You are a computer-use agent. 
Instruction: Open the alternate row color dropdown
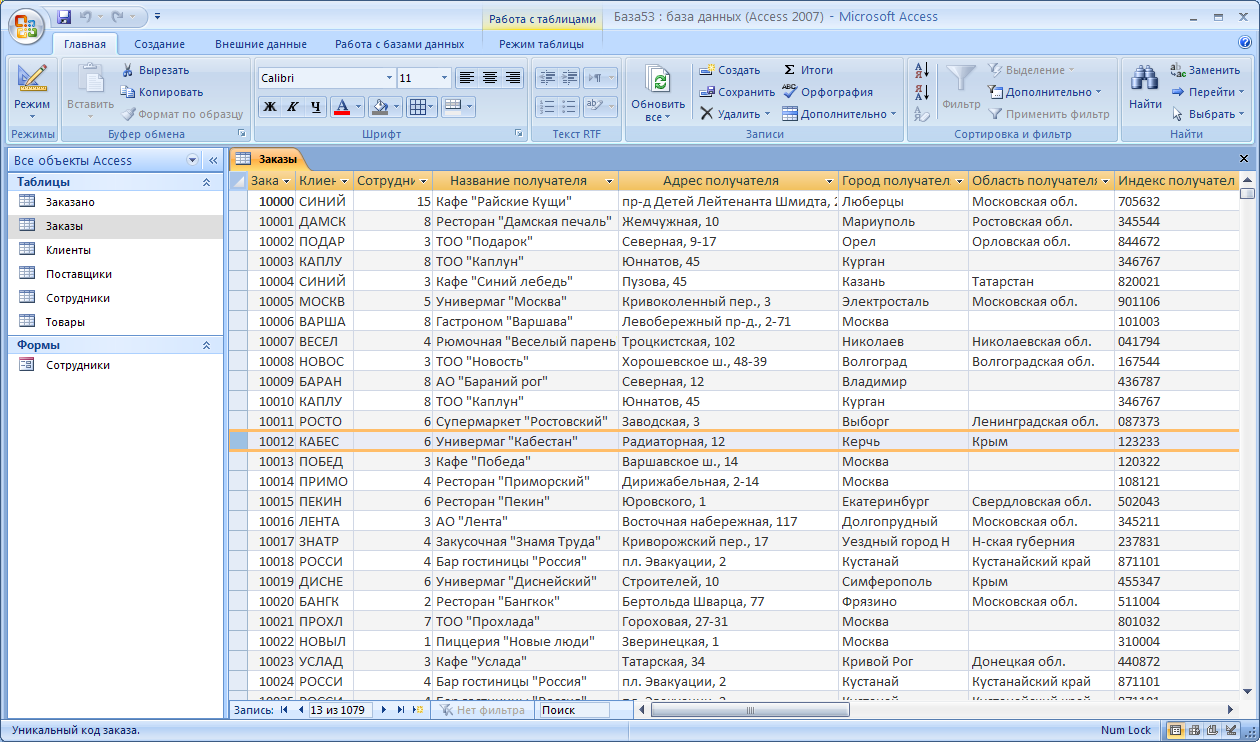click(470, 106)
